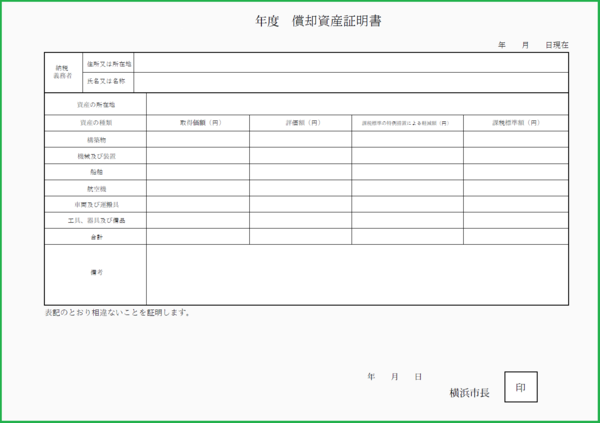Viewport: 600px width, 423px height.
Task: Click the 印 seal box
Action: (x=521, y=387)
